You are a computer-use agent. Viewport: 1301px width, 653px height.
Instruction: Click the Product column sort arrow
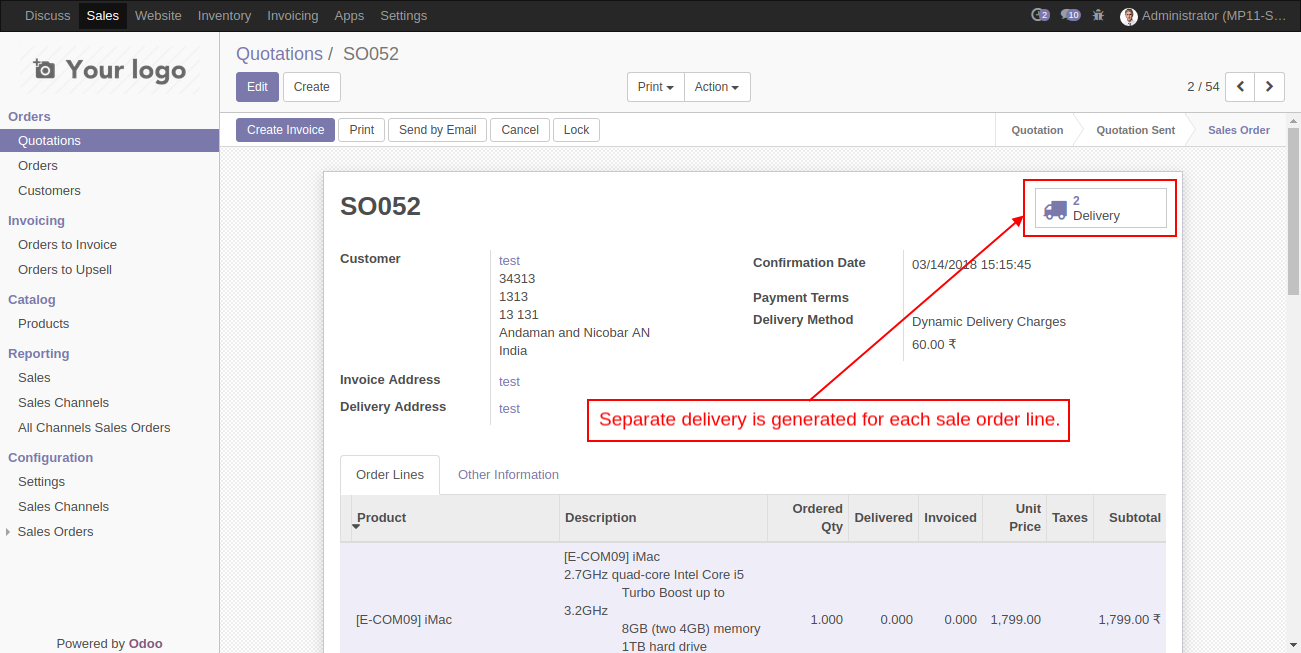click(356, 526)
